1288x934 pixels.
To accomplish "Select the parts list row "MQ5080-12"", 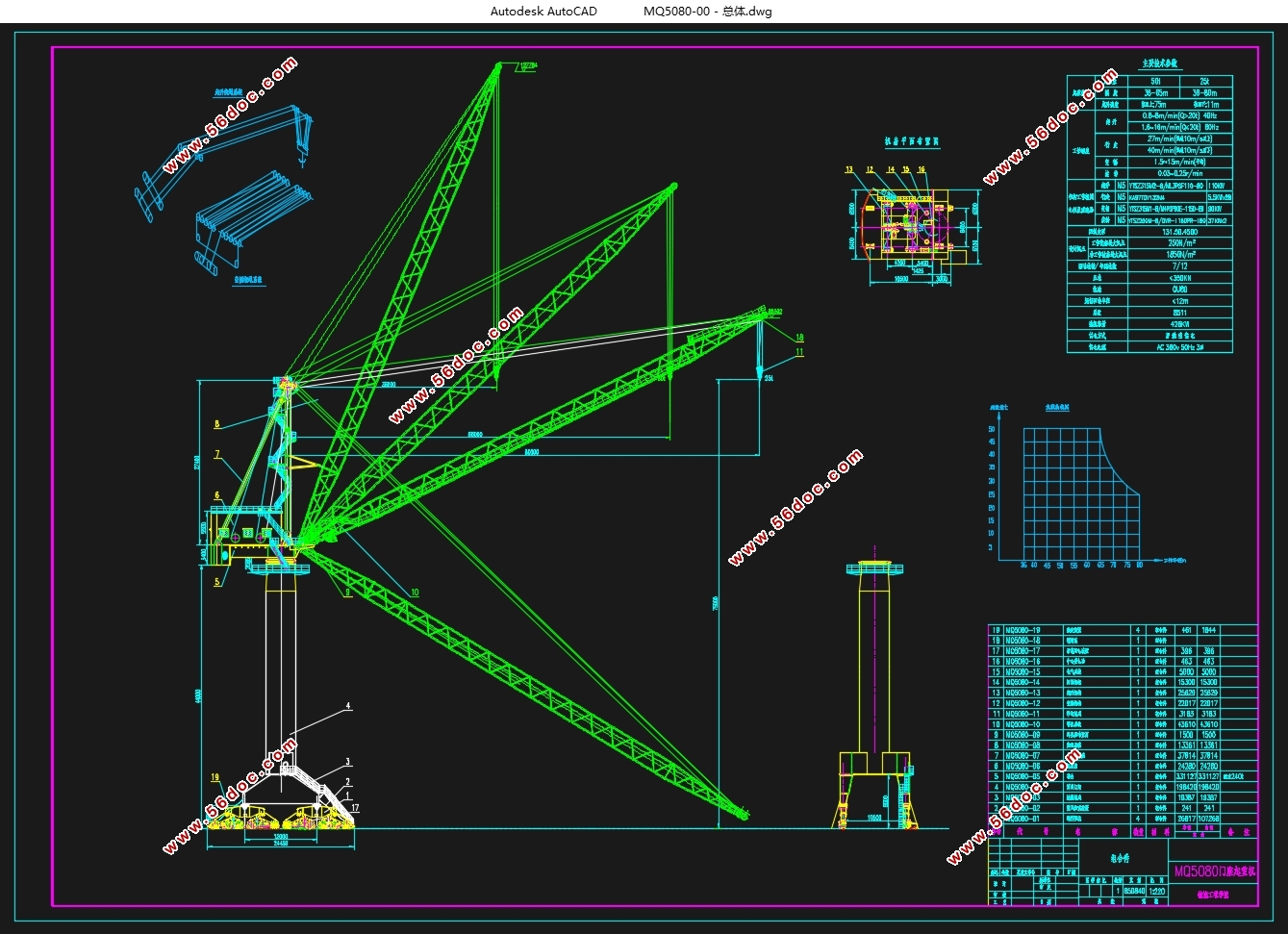I will click(1123, 703).
